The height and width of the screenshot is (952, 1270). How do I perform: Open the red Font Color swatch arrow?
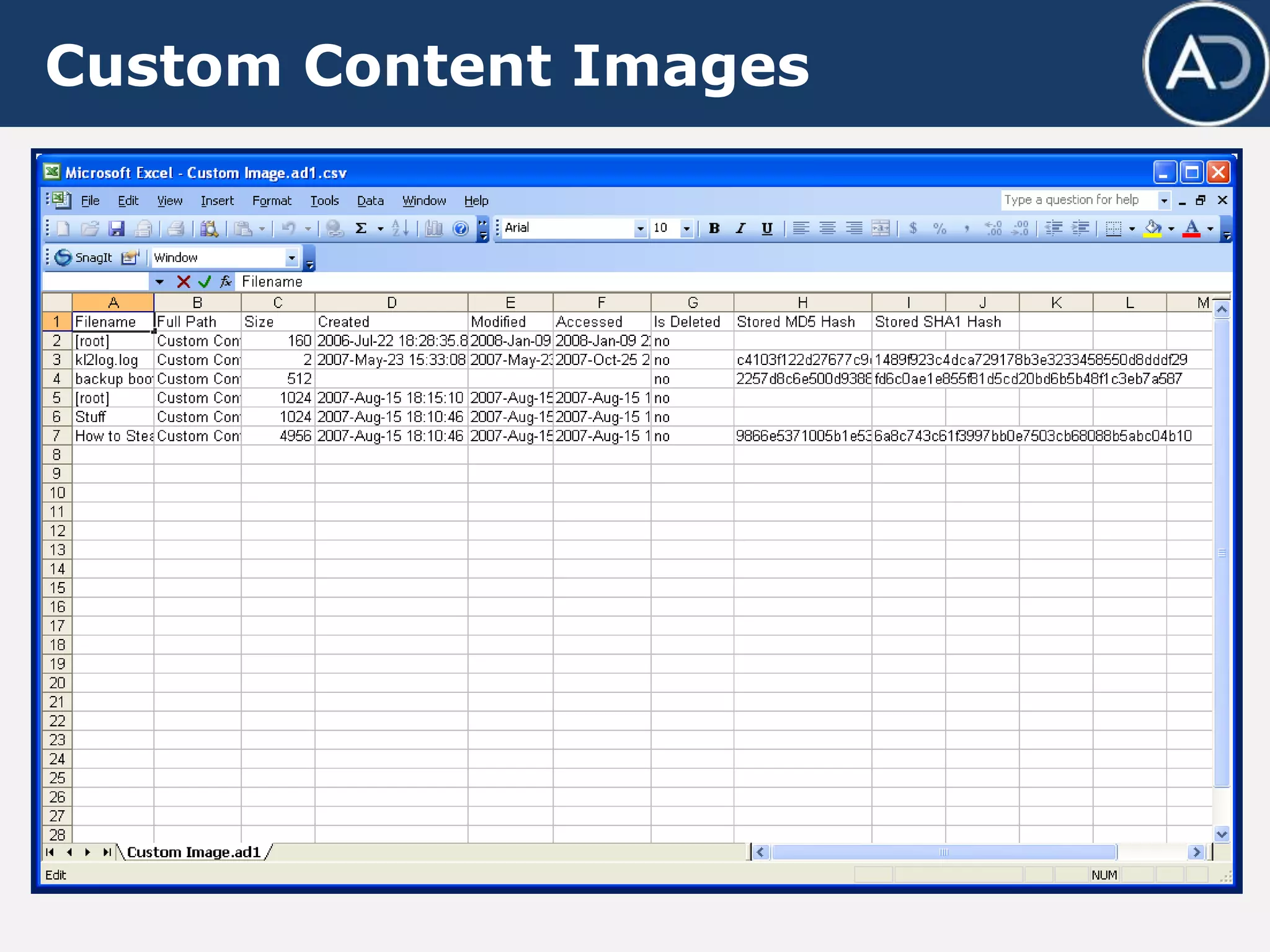click(x=1210, y=229)
